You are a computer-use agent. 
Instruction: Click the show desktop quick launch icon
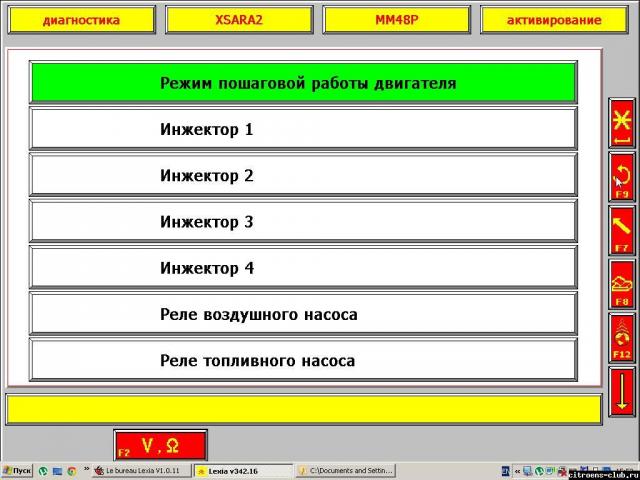pyautogui.click(x=57, y=471)
